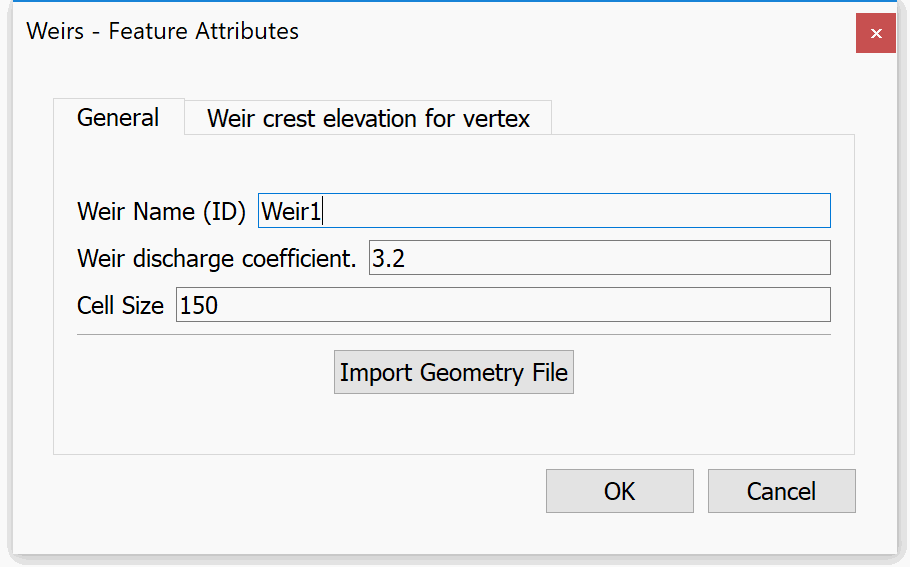Click blank dialog area left of OK button

click(x=300, y=491)
